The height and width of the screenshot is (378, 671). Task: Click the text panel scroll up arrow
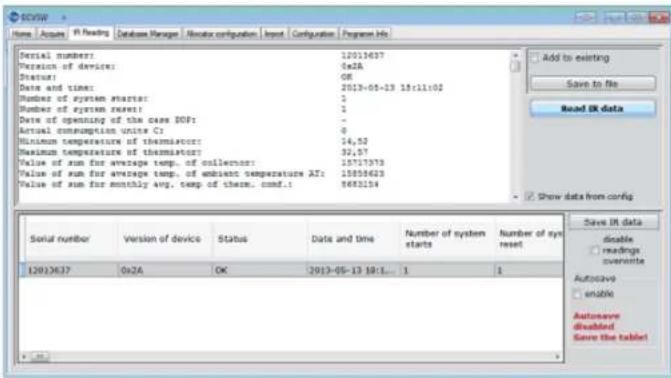[515, 56]
